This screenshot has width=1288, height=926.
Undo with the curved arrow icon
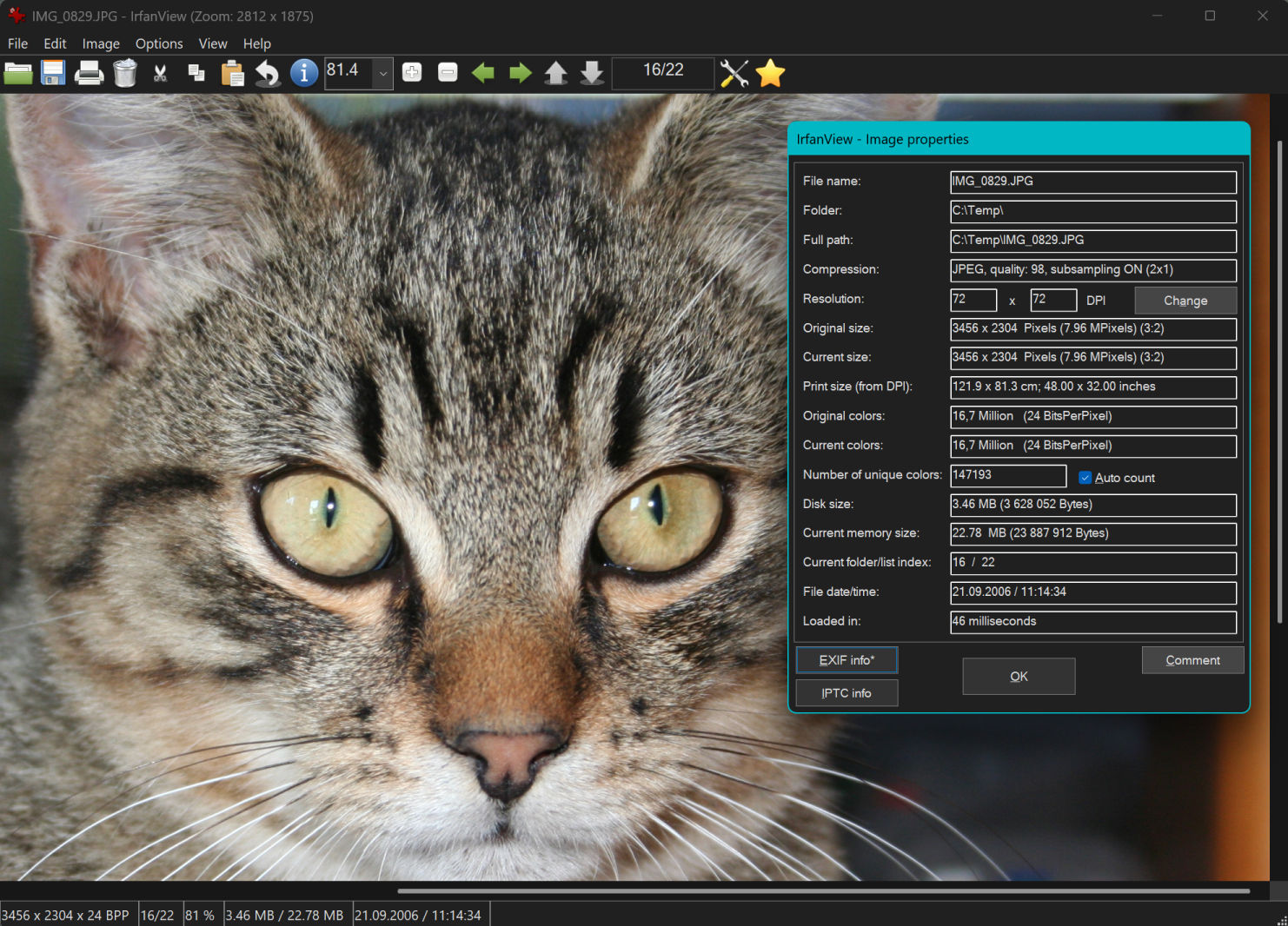tap(268, 74)
